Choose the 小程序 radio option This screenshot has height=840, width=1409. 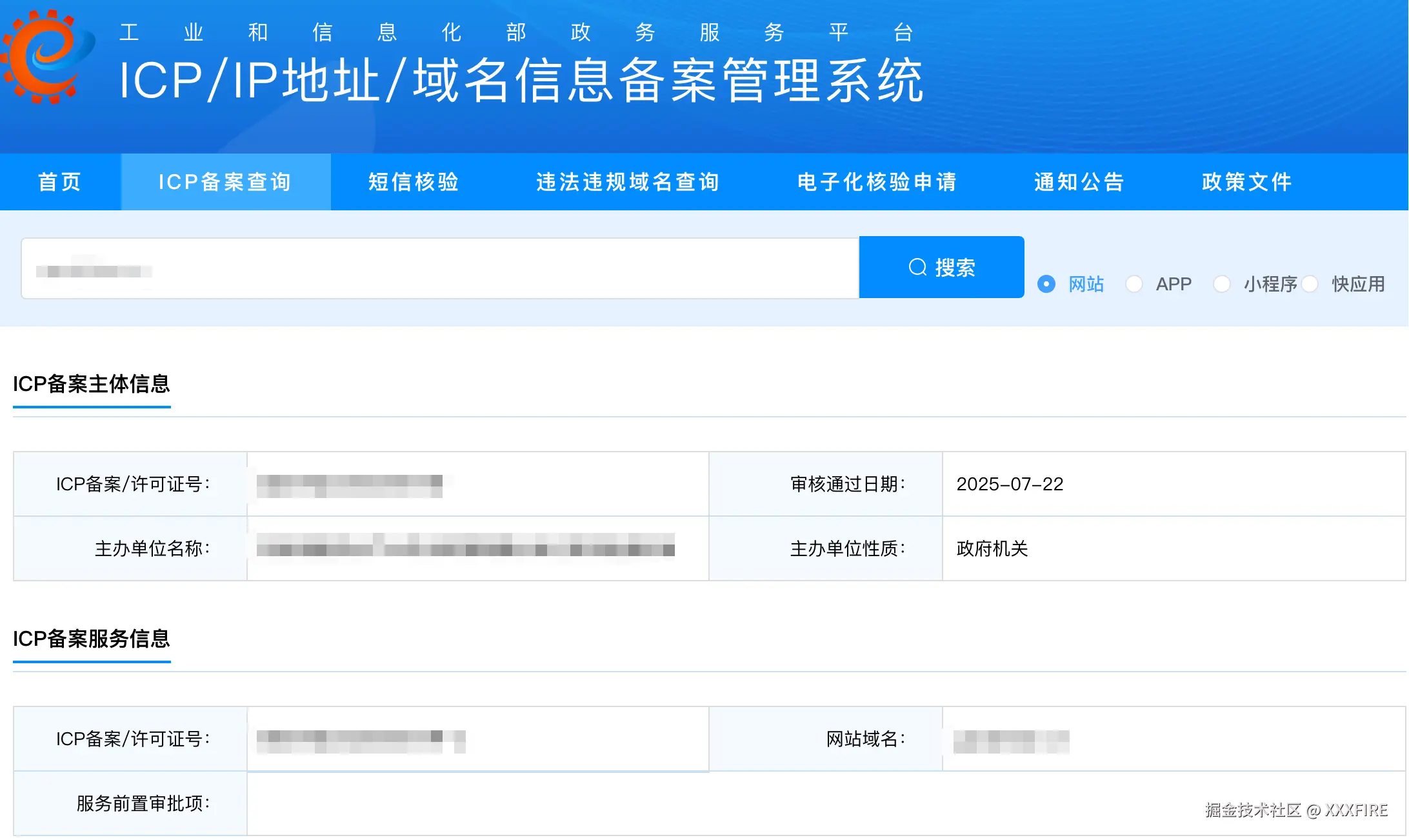click(x=1222, y=284)
